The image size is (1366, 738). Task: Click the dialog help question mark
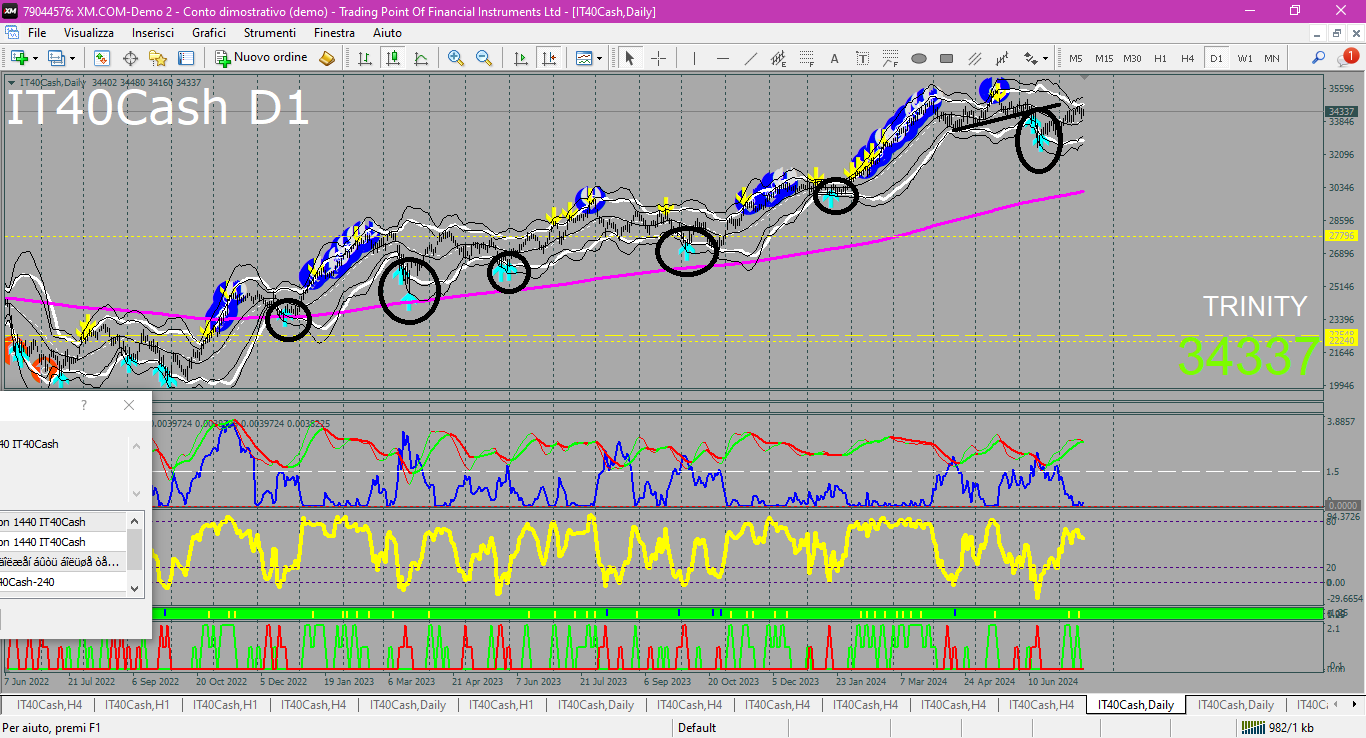(84, 405)
